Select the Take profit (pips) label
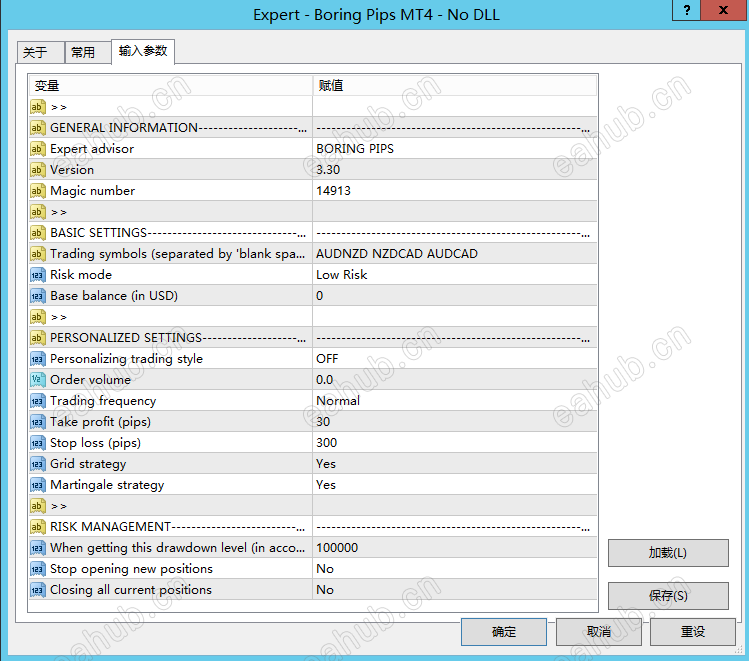 (100, 422)
